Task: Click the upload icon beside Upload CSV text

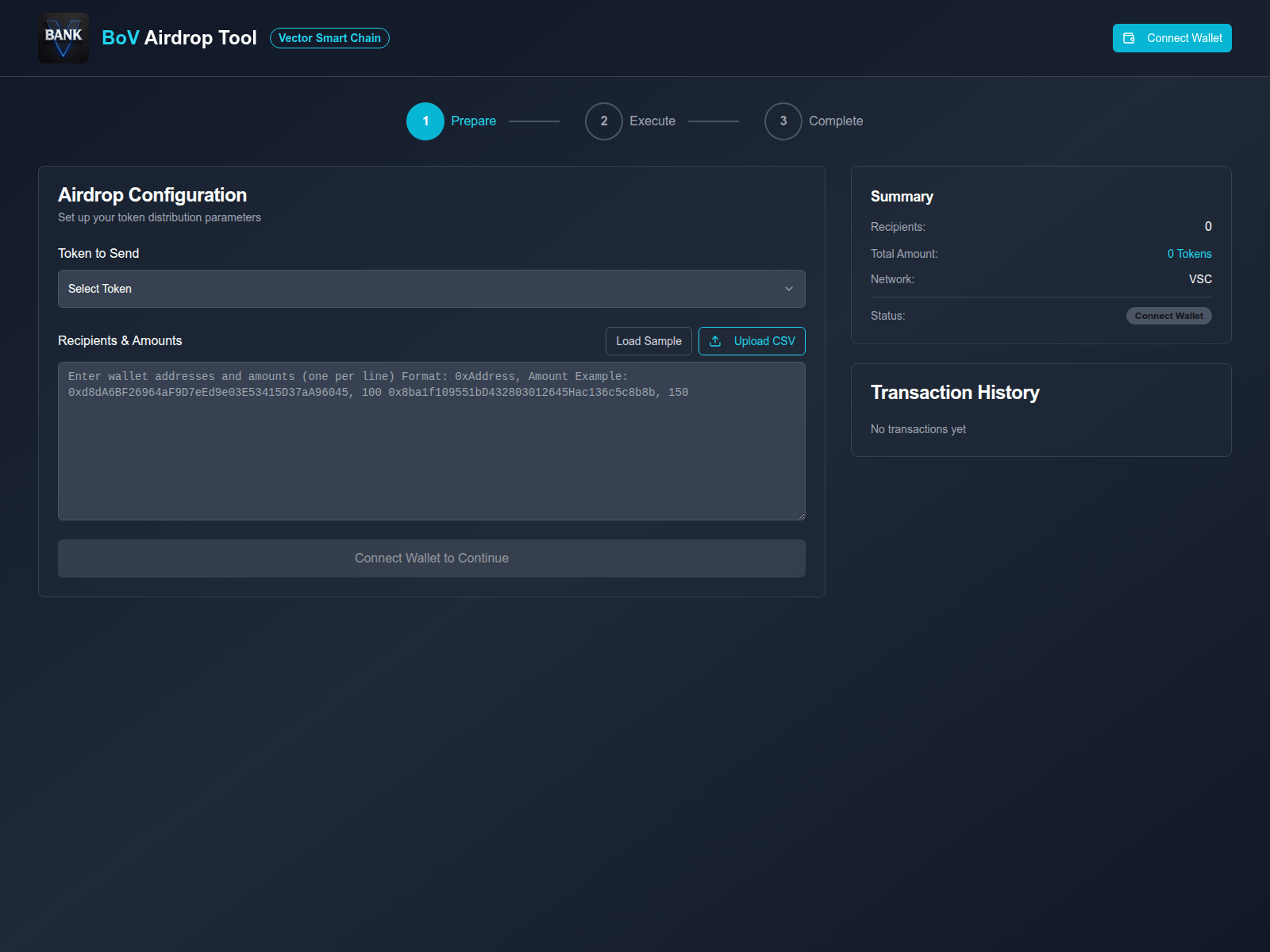Action: pyautogui.click(x=715, y=340)
